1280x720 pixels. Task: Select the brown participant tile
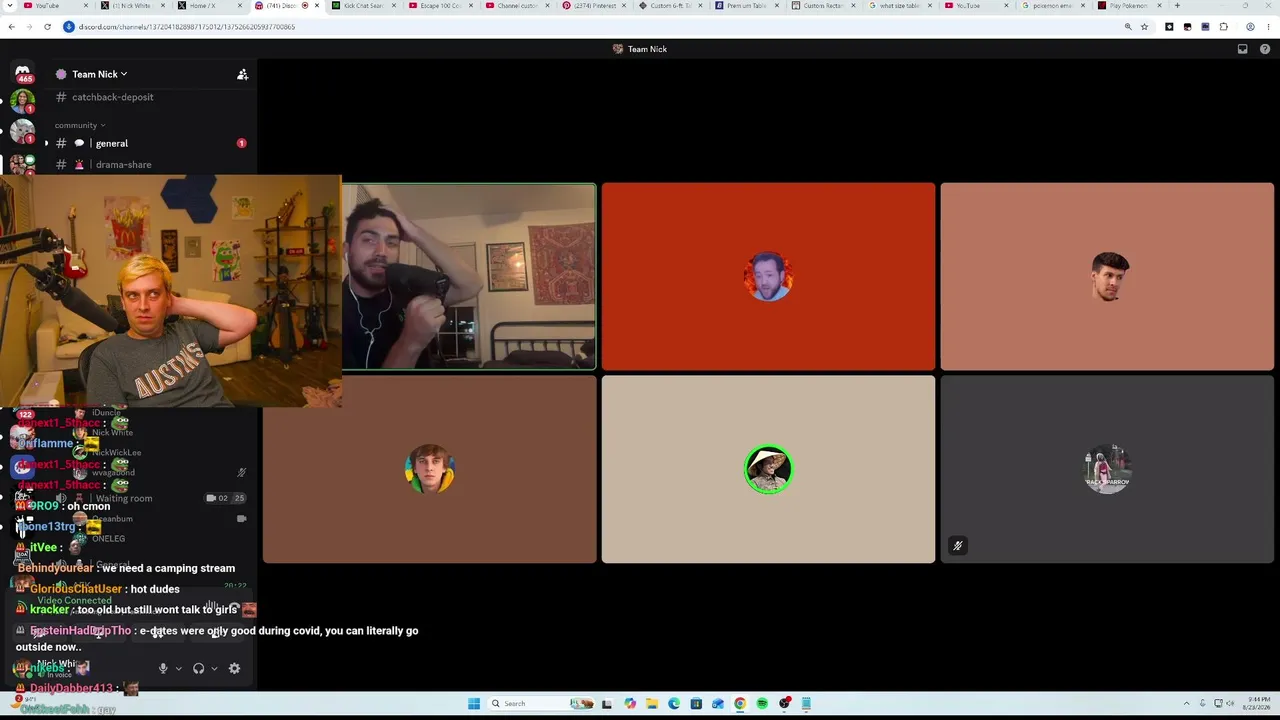click(430, 470)
